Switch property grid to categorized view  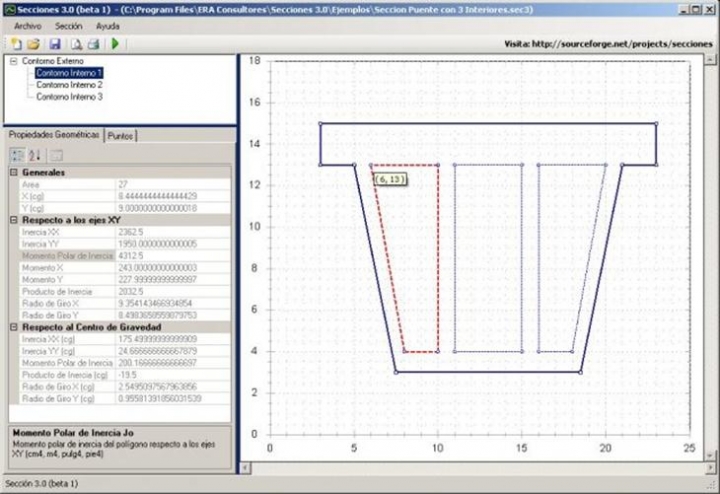17,155
